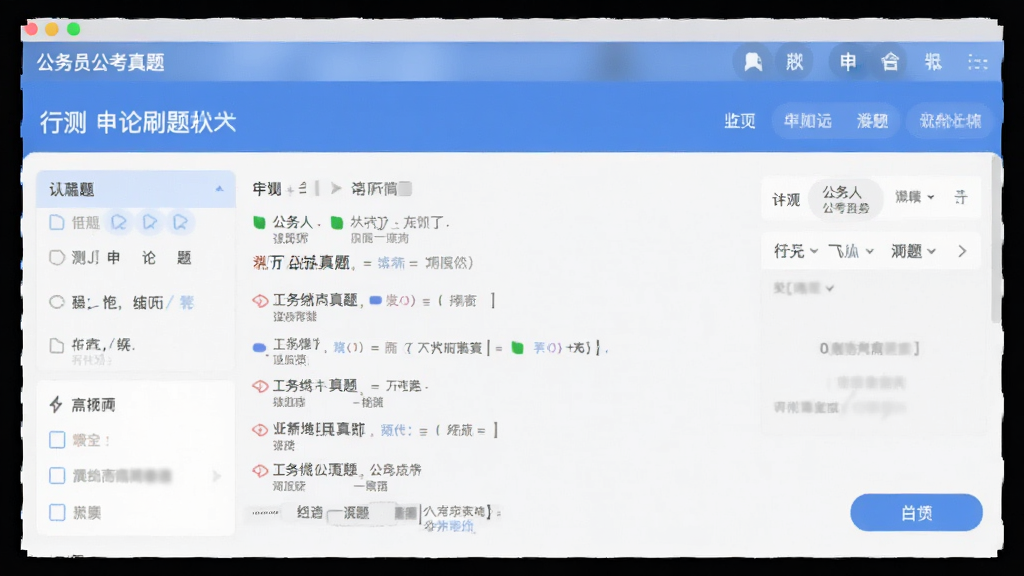
Task: Click the last of three blue bookmark icons in the sidebar
Action: (x=180, y=223)
